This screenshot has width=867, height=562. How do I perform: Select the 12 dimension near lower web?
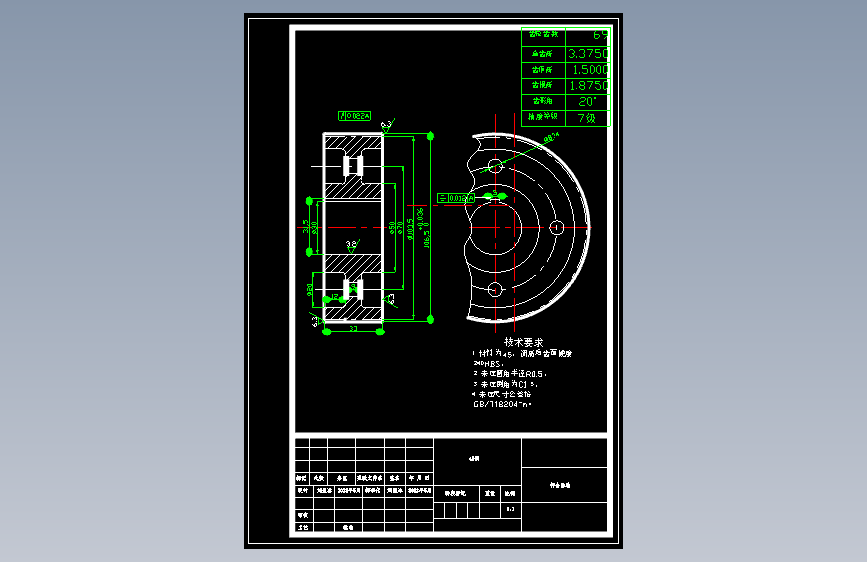335,297
